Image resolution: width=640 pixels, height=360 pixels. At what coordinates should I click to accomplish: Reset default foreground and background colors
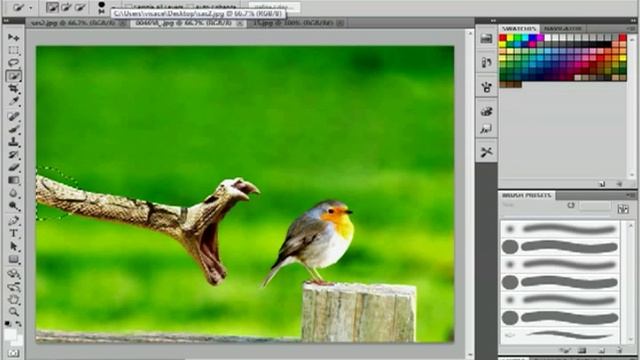point(8,324)
